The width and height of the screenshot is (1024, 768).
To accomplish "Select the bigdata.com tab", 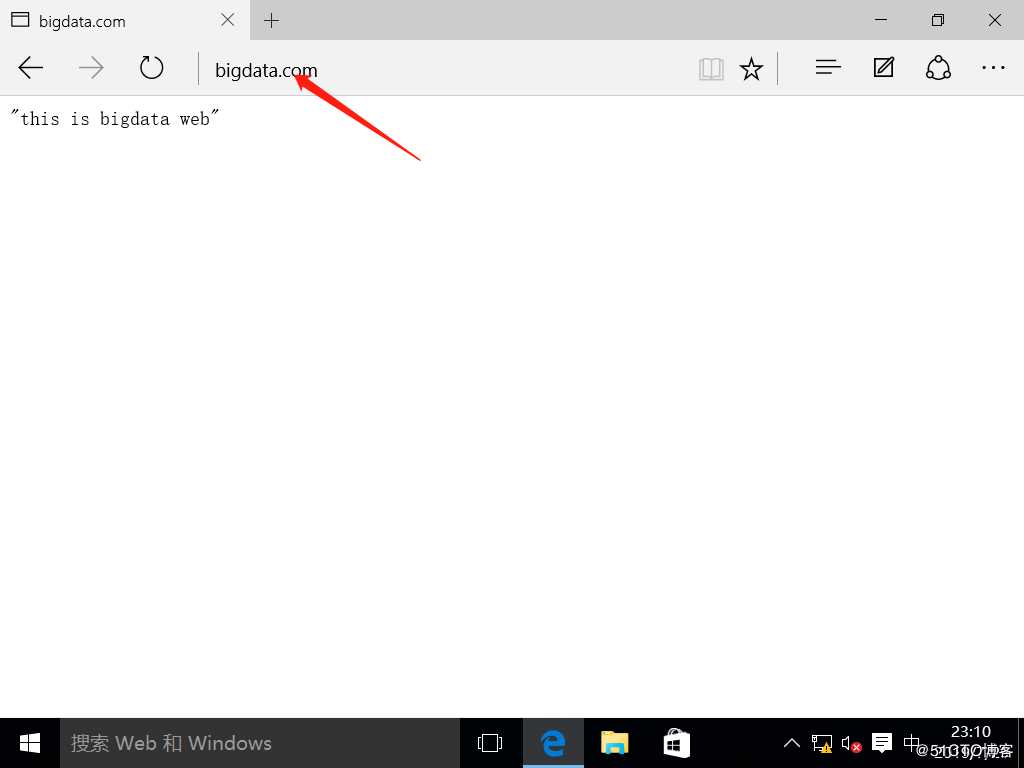I will (x=125, y=20).
